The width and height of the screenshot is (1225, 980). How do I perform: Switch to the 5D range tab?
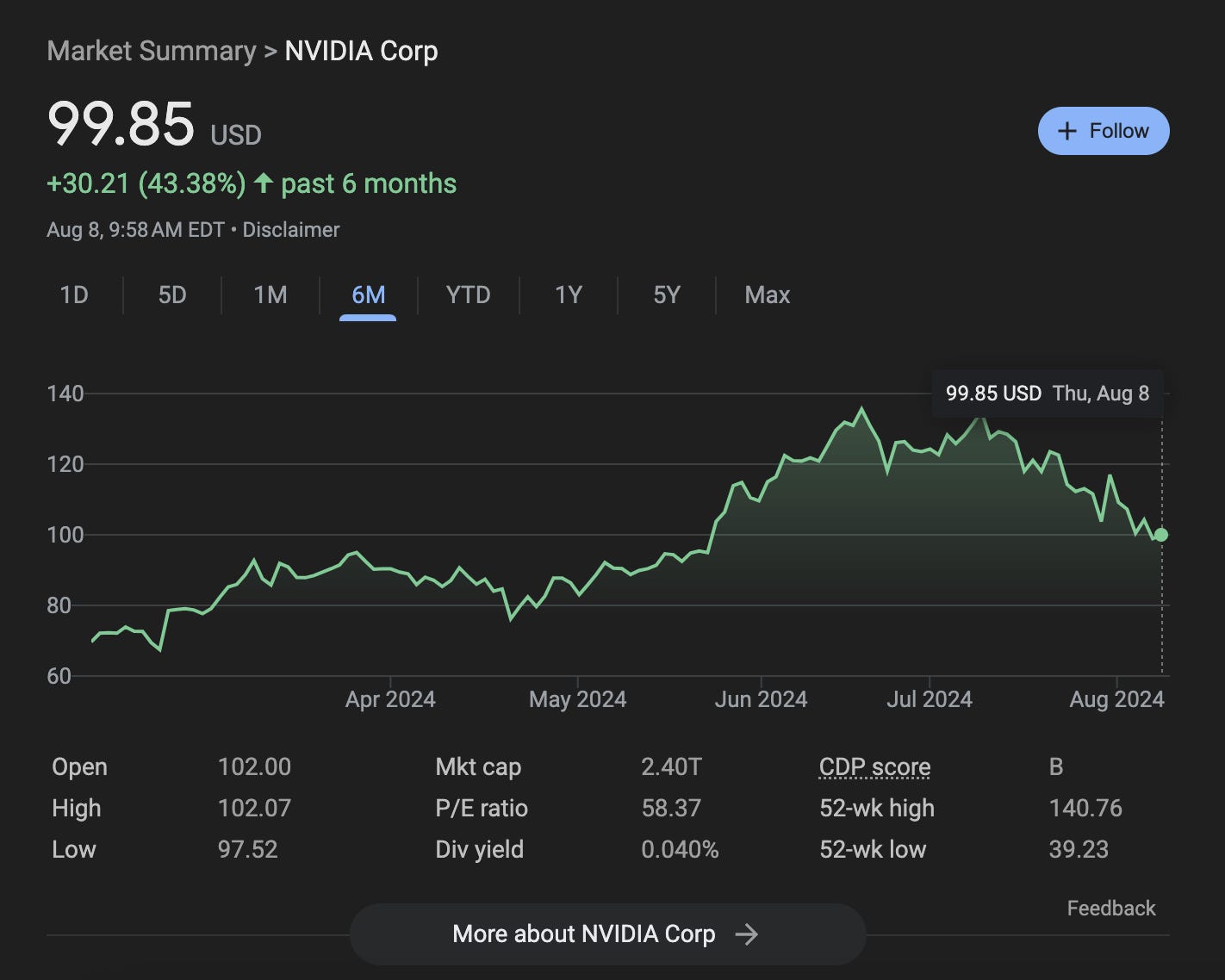tap(172, 295)
